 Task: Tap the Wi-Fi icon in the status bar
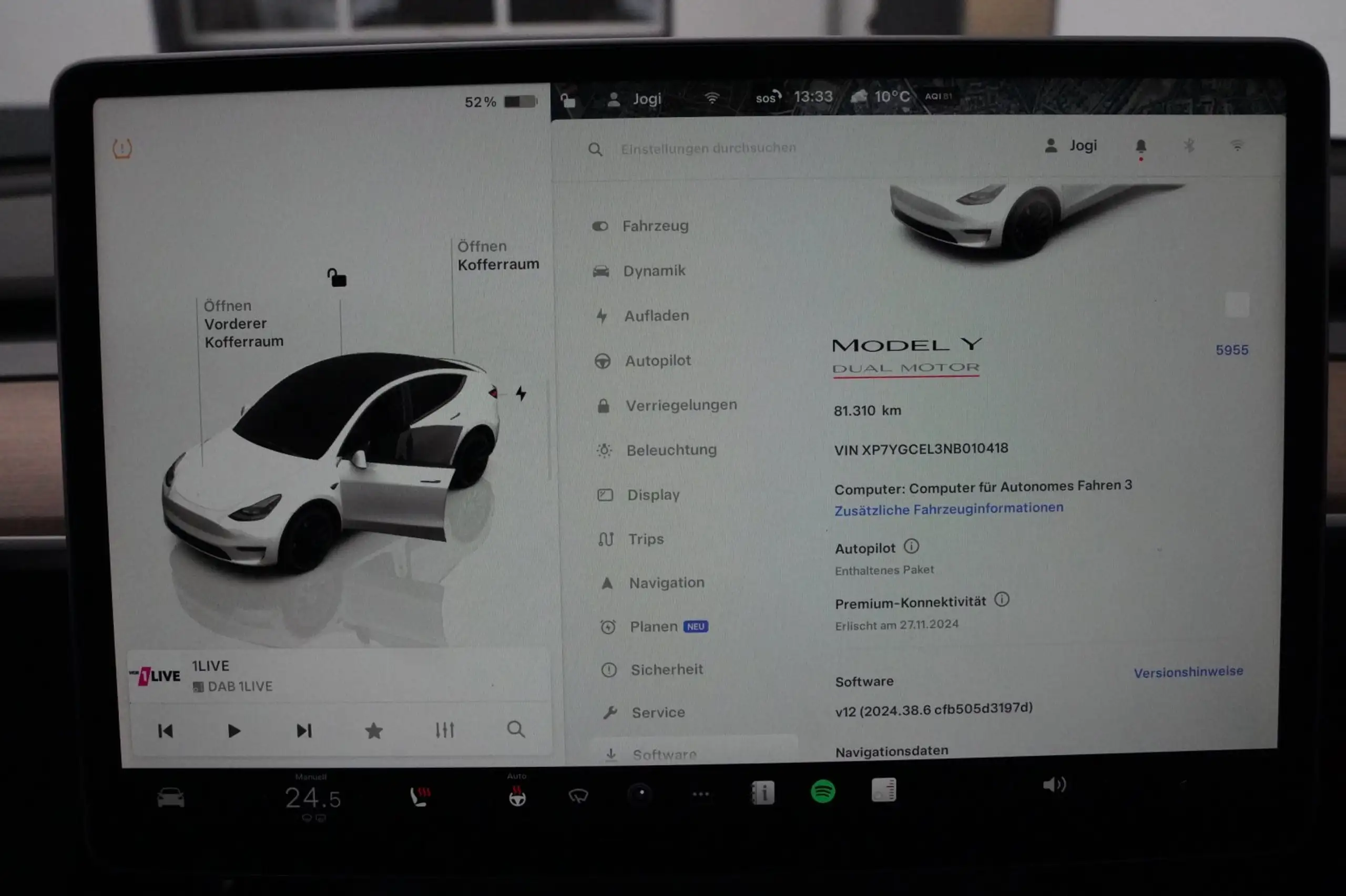[711, 98]
